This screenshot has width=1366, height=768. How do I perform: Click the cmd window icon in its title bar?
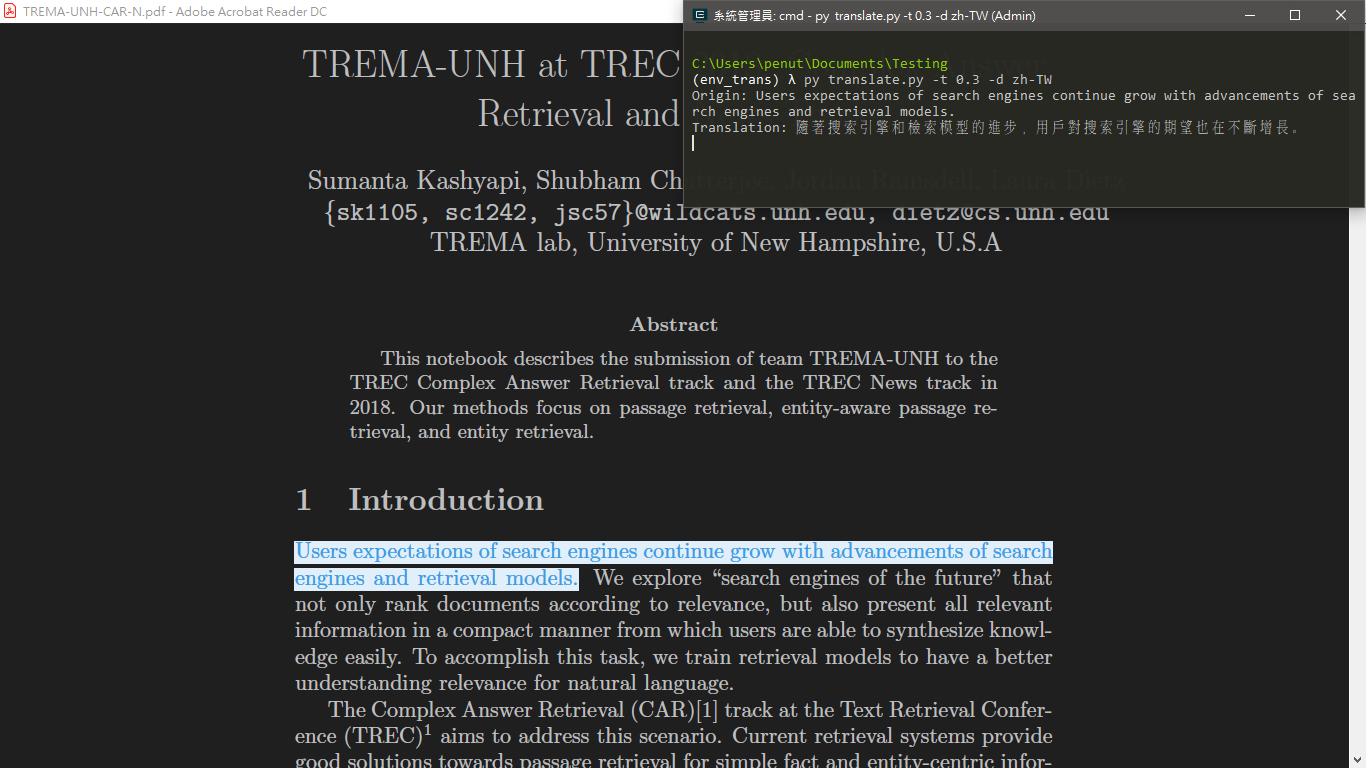[700, 15]
